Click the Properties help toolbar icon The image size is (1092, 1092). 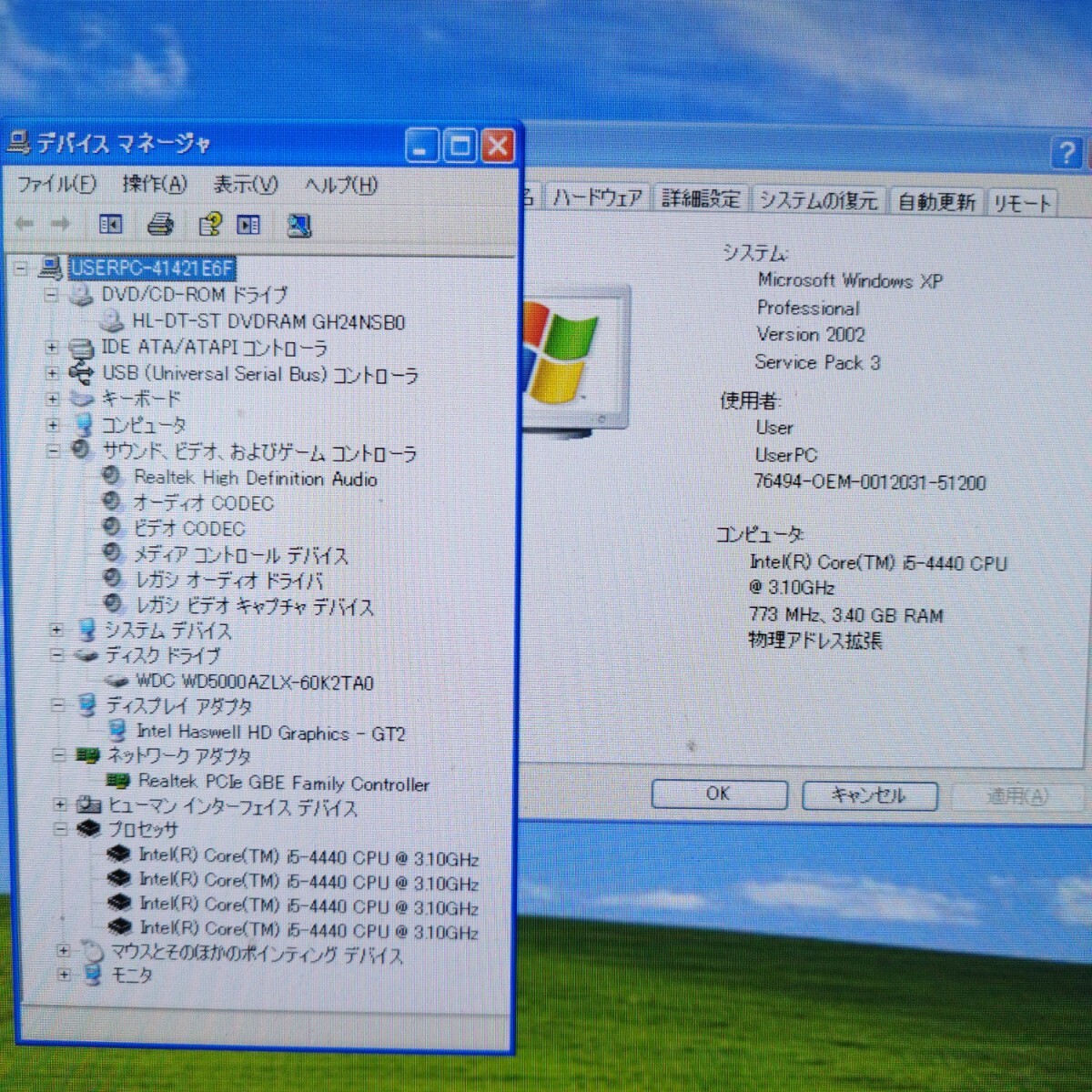click(209, 224)
